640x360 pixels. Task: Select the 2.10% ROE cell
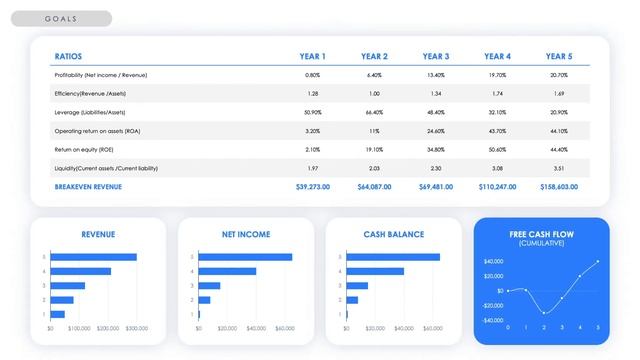[x=313, y=149]
